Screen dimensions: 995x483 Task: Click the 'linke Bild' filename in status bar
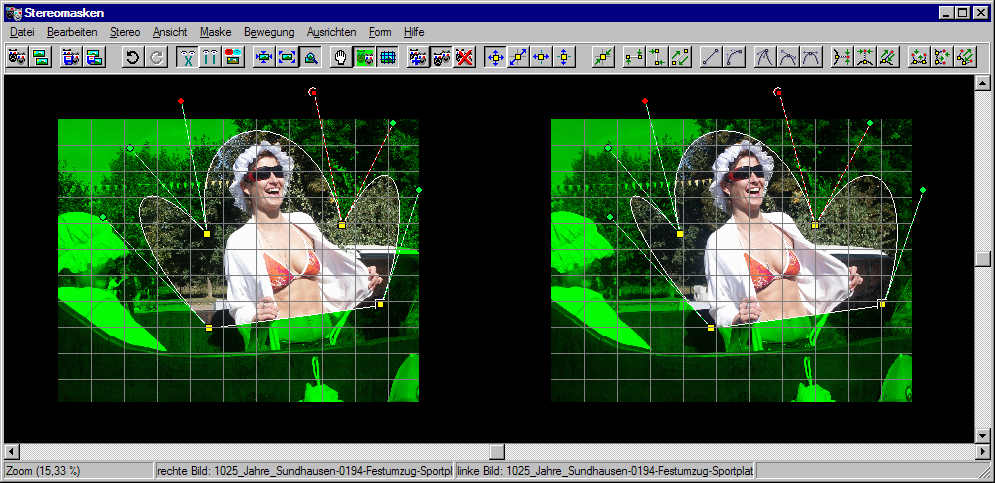pos(605,471)
